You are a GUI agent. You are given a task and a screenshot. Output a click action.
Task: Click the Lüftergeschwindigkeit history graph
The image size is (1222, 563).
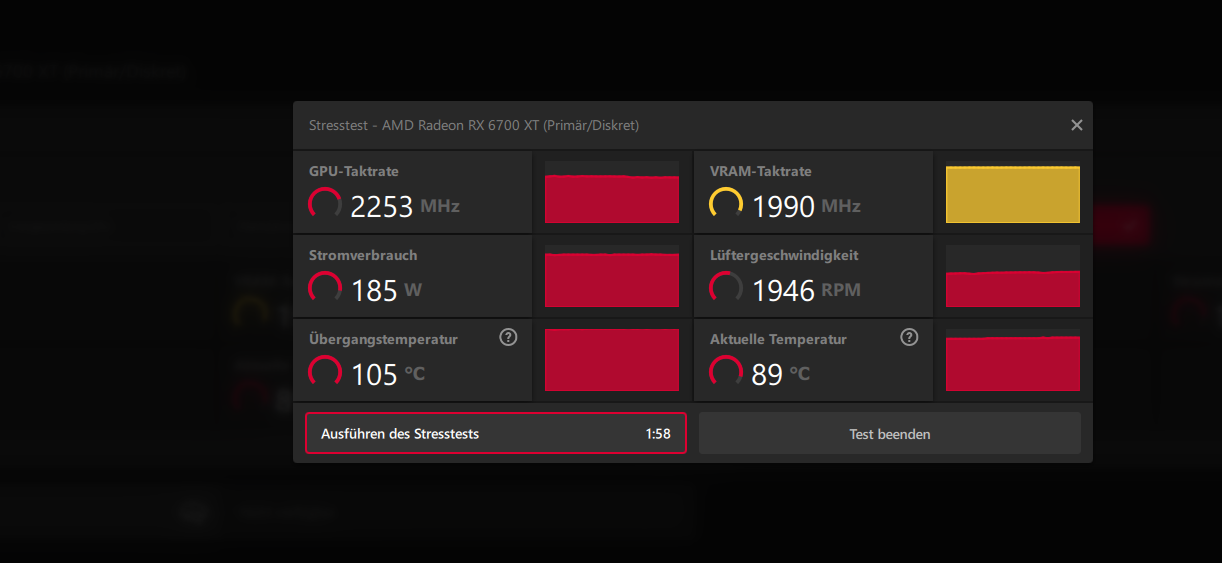(1013, 276)
